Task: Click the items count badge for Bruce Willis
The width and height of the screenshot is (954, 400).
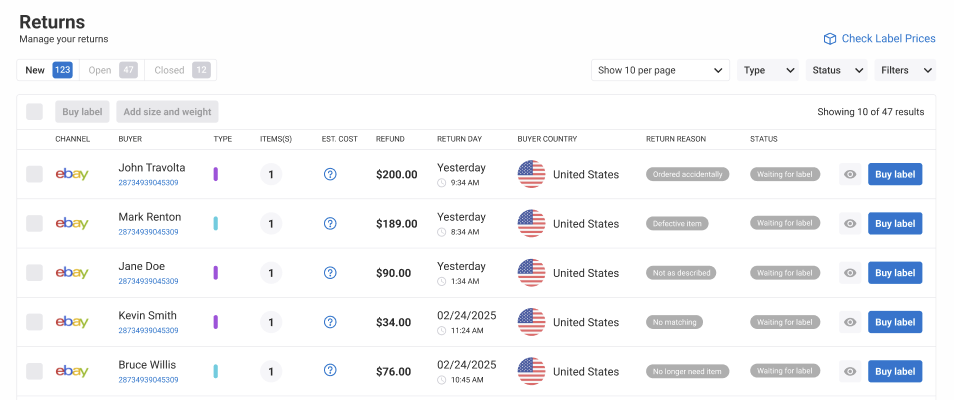Action: point(271,371)
